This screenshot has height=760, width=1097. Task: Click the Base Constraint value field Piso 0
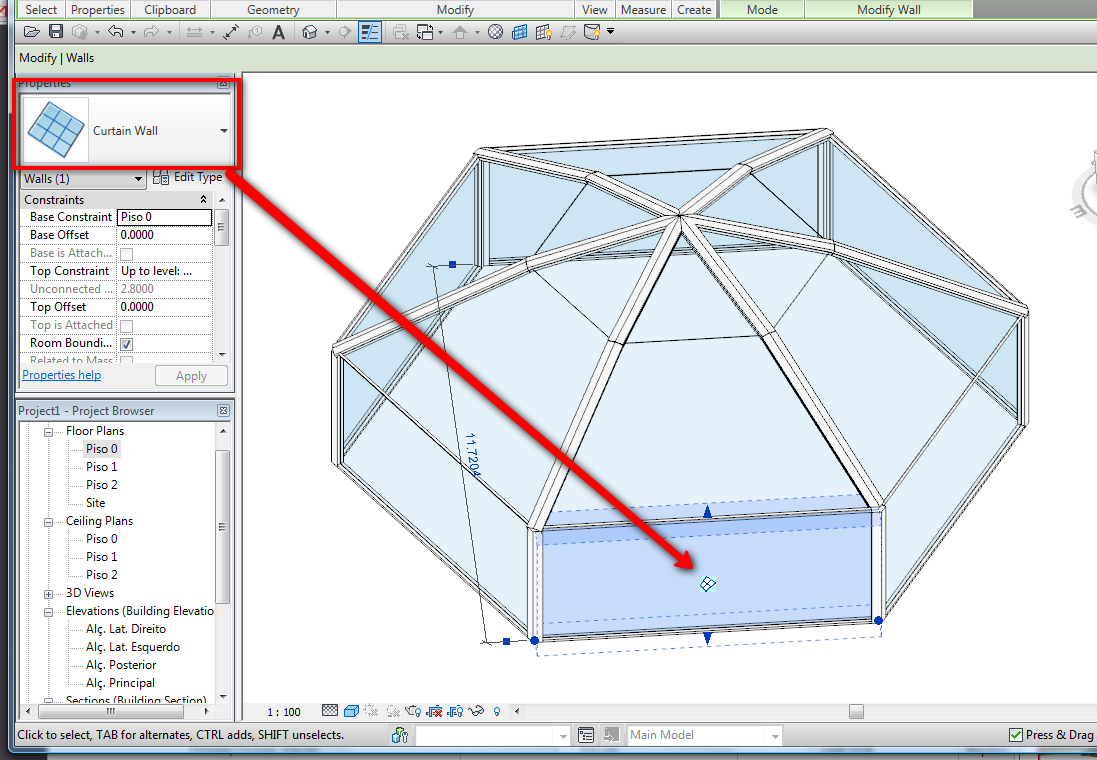[164, 217]
